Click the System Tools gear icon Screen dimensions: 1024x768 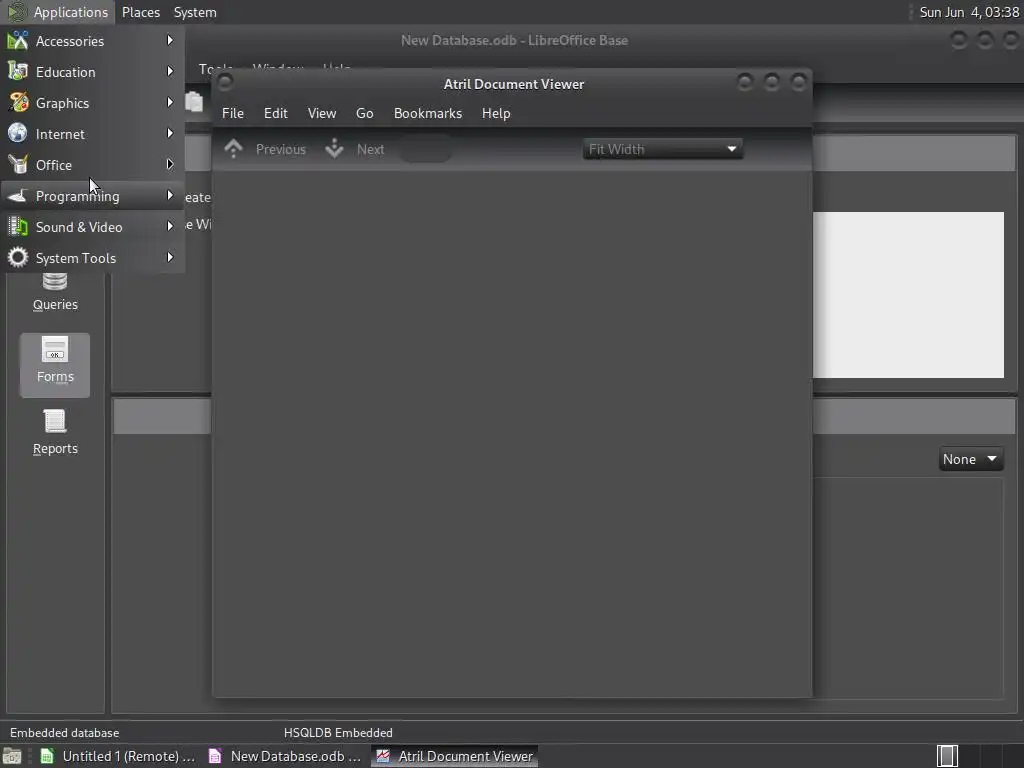pyautogui.click(x=18, y=257)
